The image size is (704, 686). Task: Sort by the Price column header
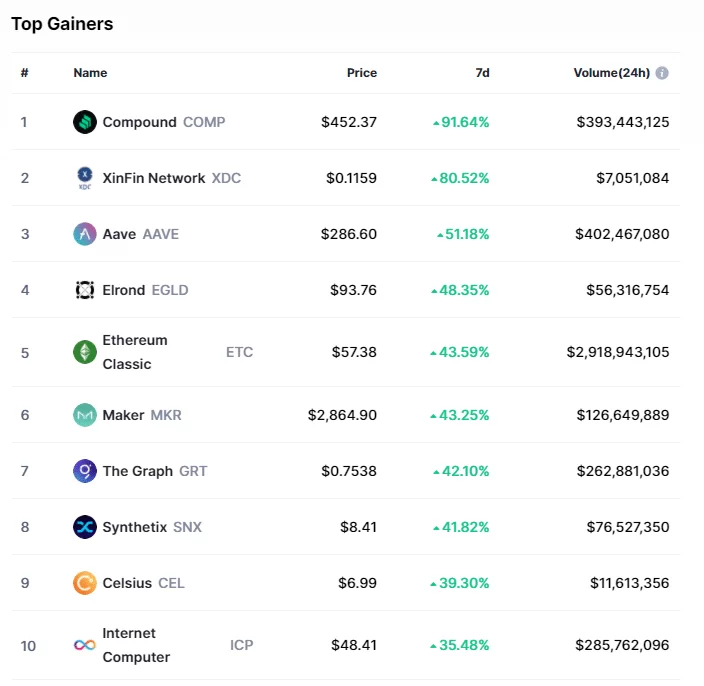pos(361,73)
